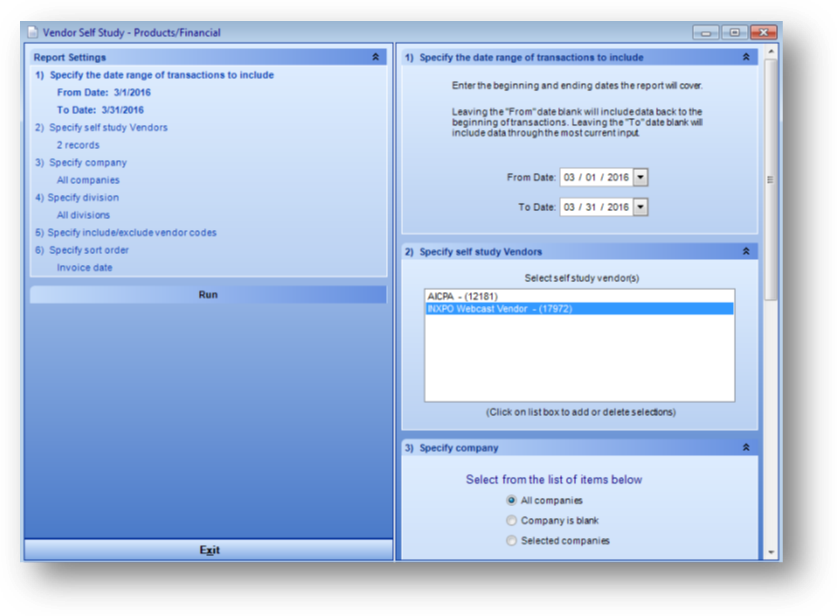Click the Invoice date sort summary
837x616 pixels.
85,267
